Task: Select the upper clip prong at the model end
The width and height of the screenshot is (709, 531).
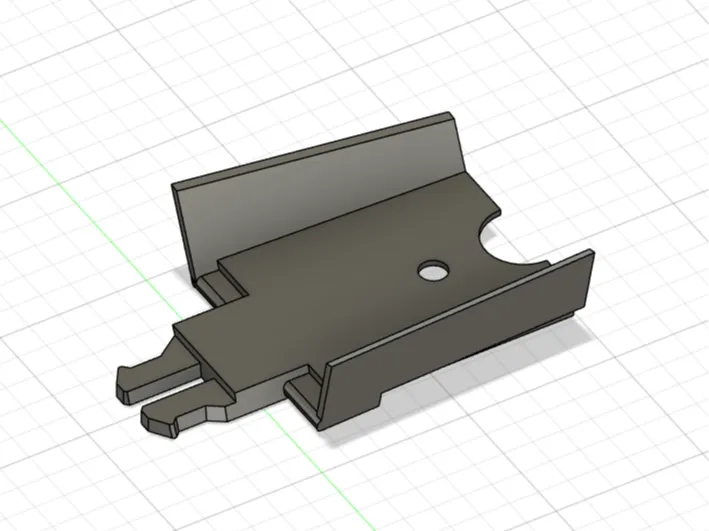Action: pyautogui.click(x=160, y=371)
